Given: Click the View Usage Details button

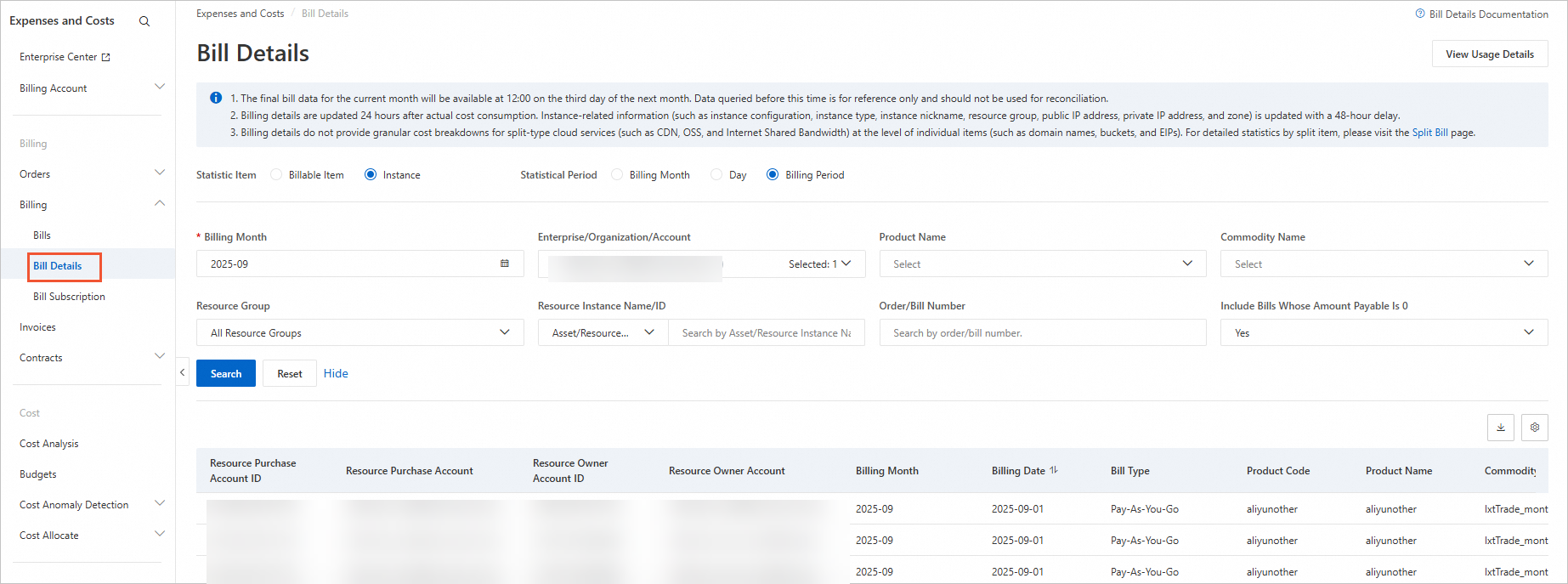Looking at the screenshot, I should tap(1490, 54).
